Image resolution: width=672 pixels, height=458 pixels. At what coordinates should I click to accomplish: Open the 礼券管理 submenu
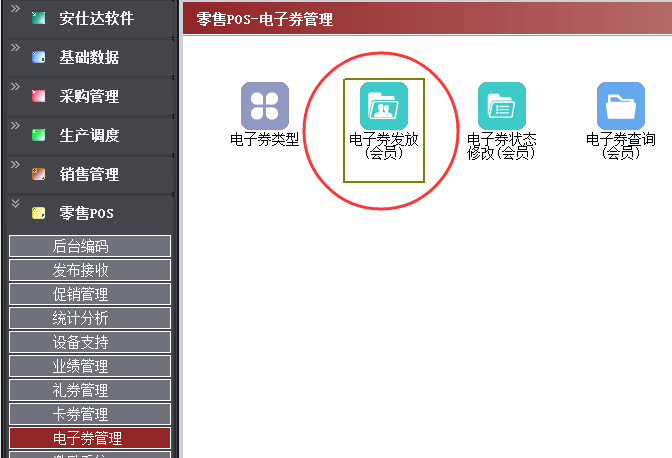pos(90,390)
